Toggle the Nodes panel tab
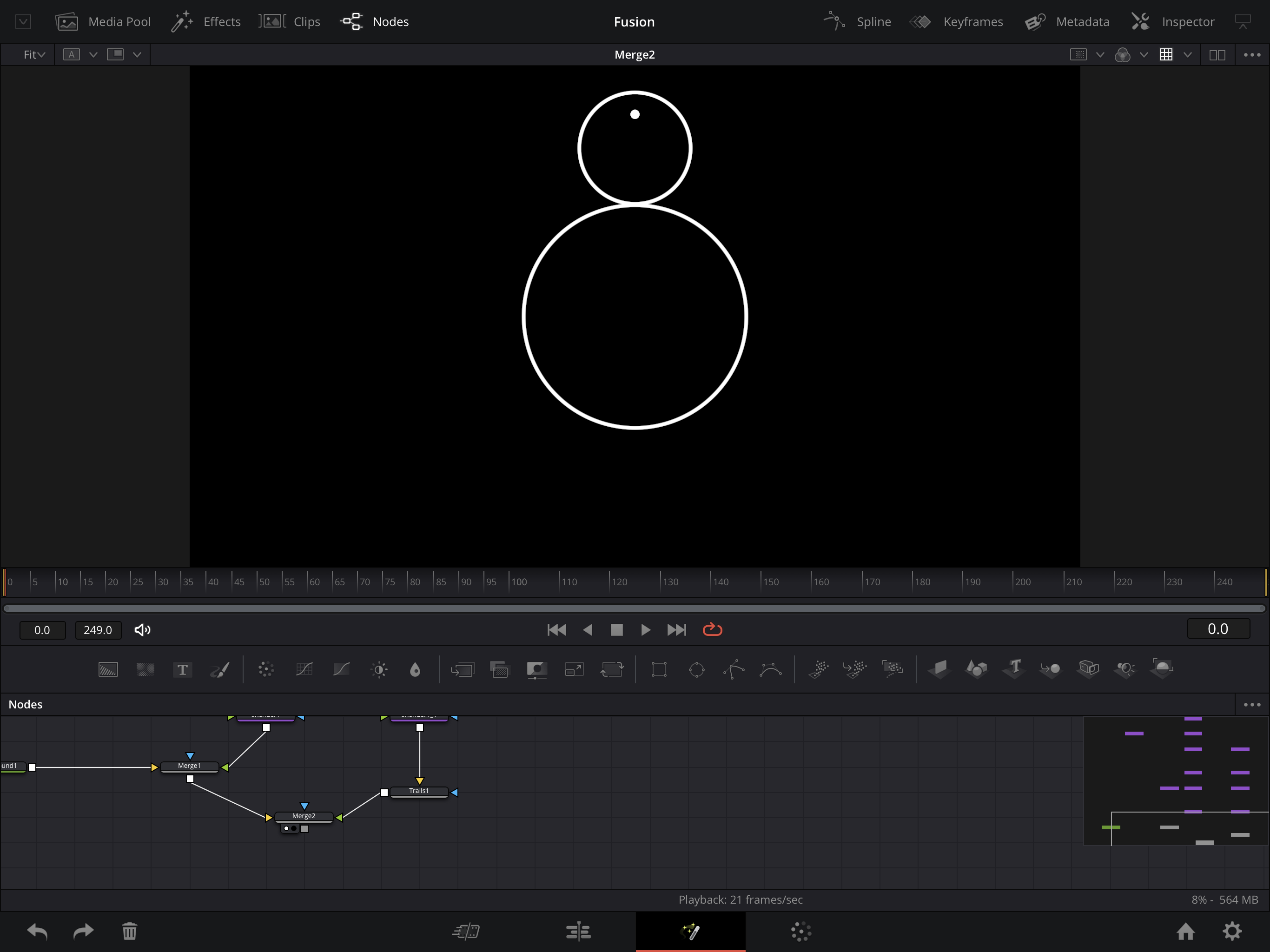The image size is (1270, 952). tap(374, 22)
